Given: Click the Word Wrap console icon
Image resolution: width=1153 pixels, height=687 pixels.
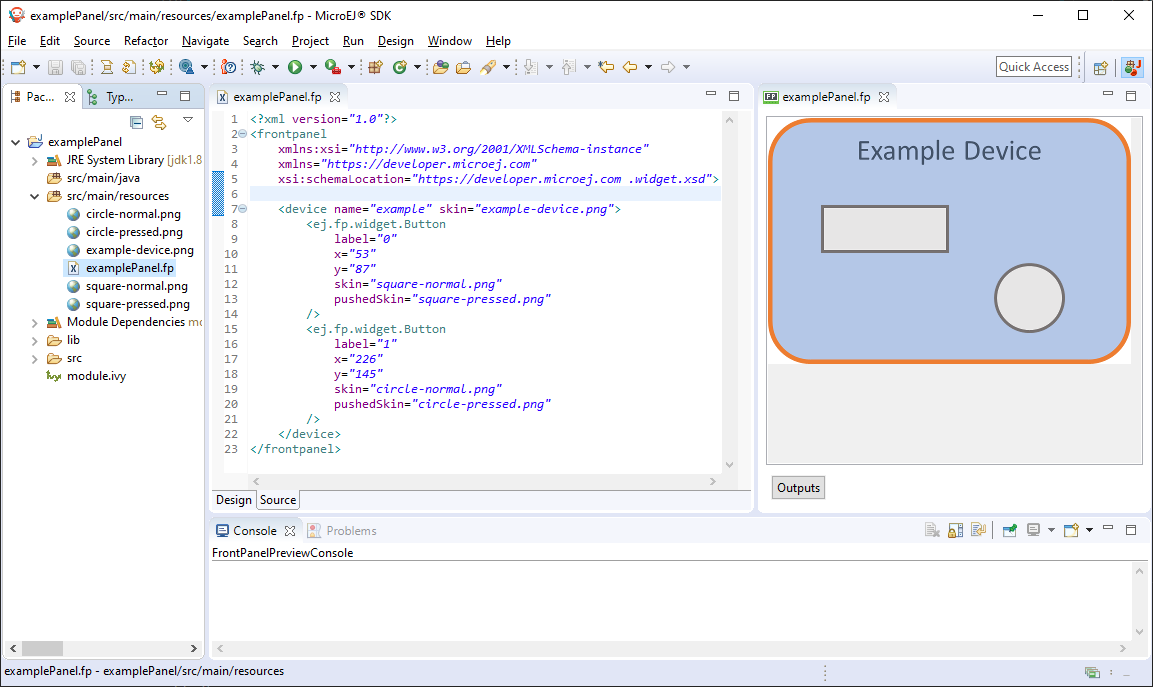Looking at the screenshot, I should coord(978,530).
